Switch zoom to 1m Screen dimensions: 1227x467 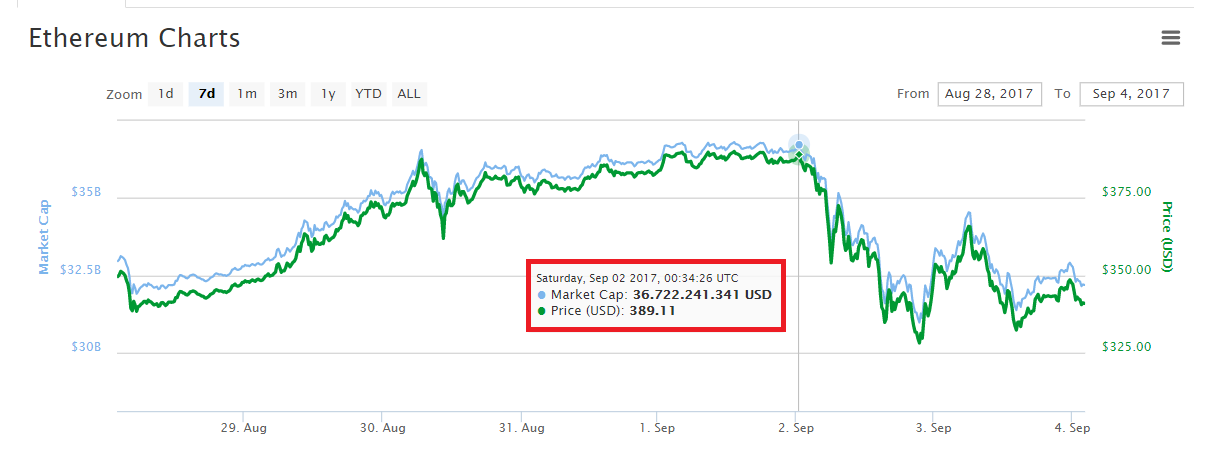pos(246,94)
